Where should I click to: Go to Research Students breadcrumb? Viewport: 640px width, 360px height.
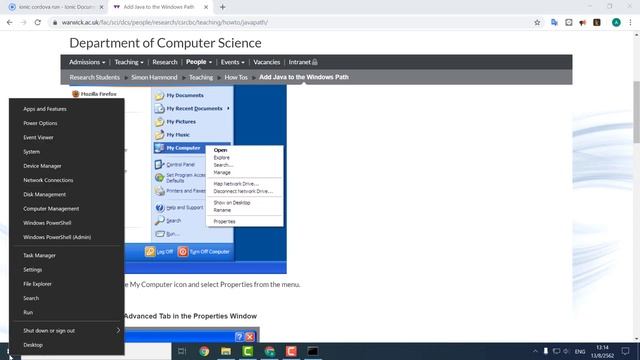click(x=94, y=77)
